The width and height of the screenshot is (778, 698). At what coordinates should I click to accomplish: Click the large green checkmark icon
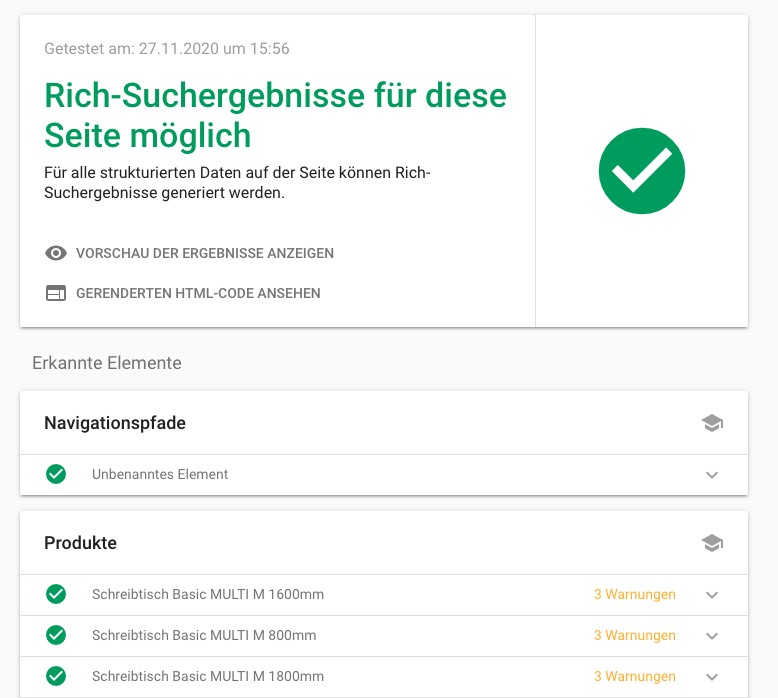coord(641,171)
